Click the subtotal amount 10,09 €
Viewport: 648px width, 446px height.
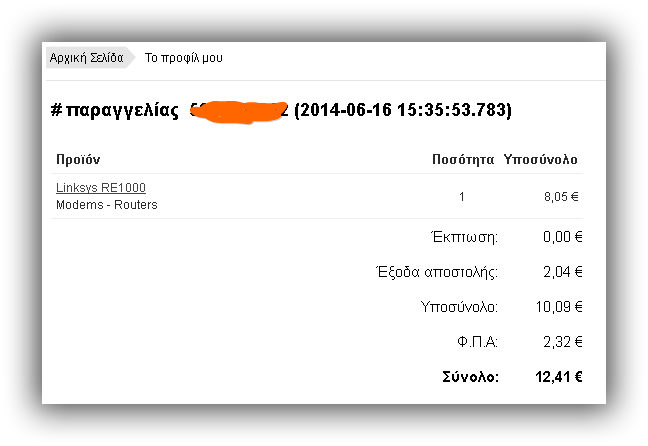[x=559, y=307]
